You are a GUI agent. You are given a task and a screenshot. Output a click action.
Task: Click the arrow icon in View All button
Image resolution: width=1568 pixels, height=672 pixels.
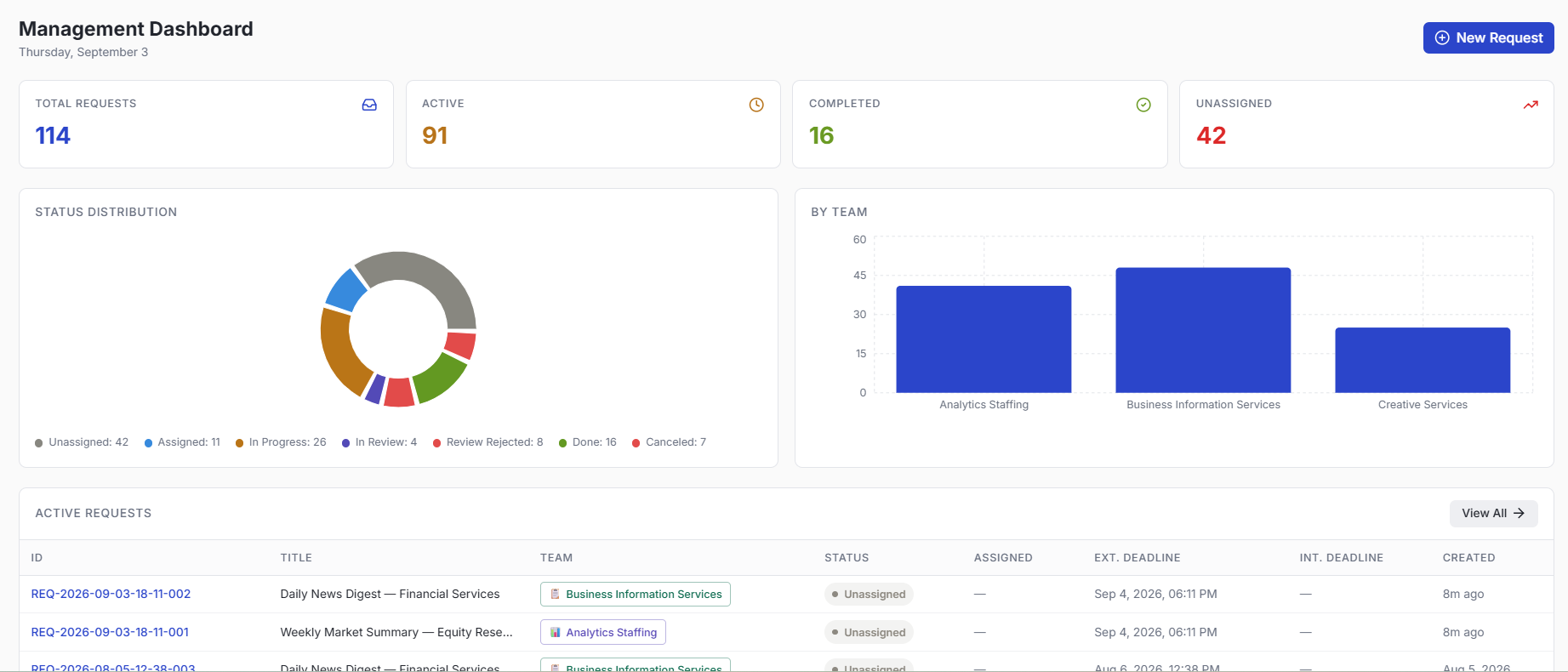pyautogui.click(x=1519, y=513)
